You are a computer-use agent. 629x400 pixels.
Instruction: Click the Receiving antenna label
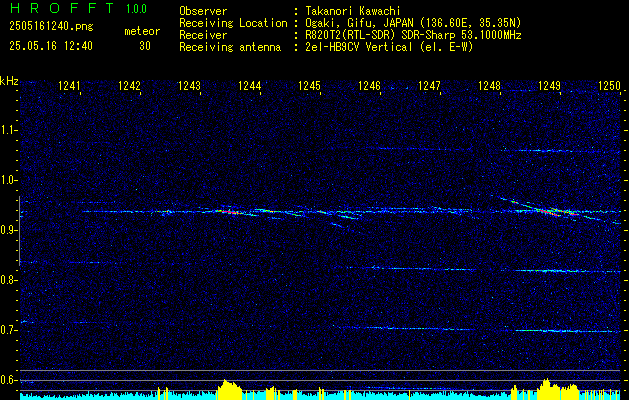tap(230, 47)
